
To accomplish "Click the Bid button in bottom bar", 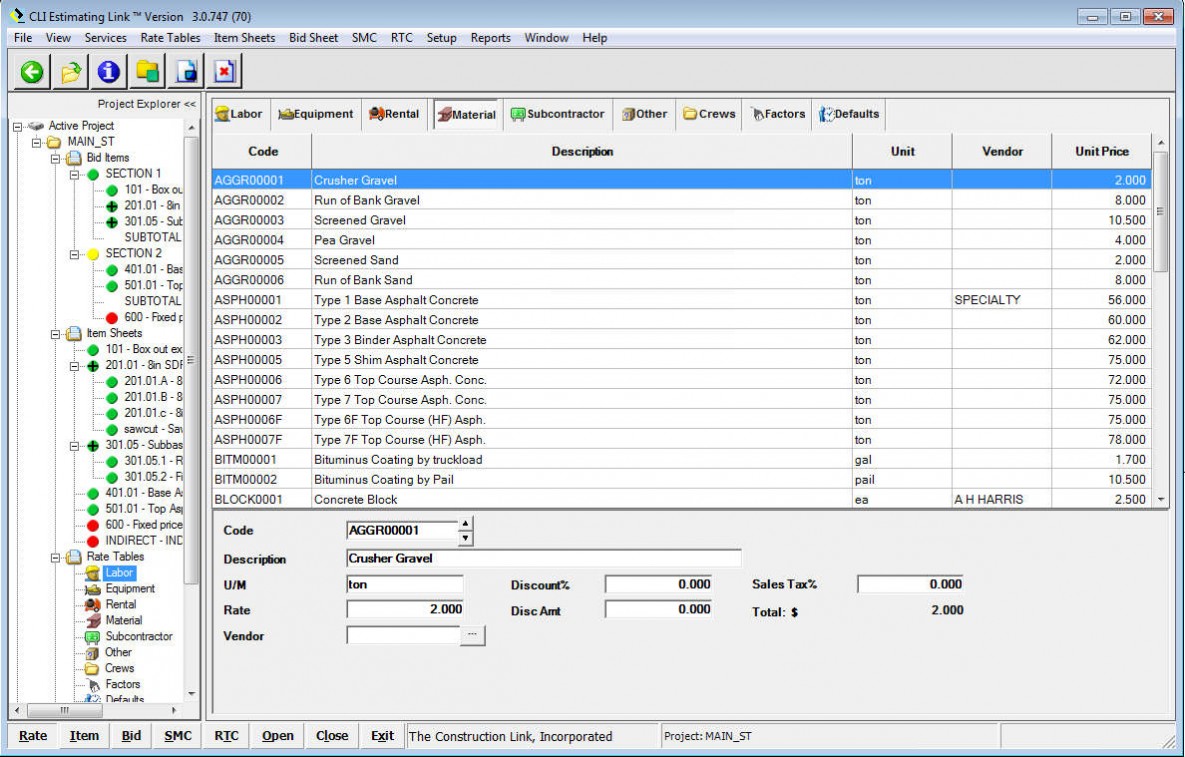I will click(x=131, y=736).
